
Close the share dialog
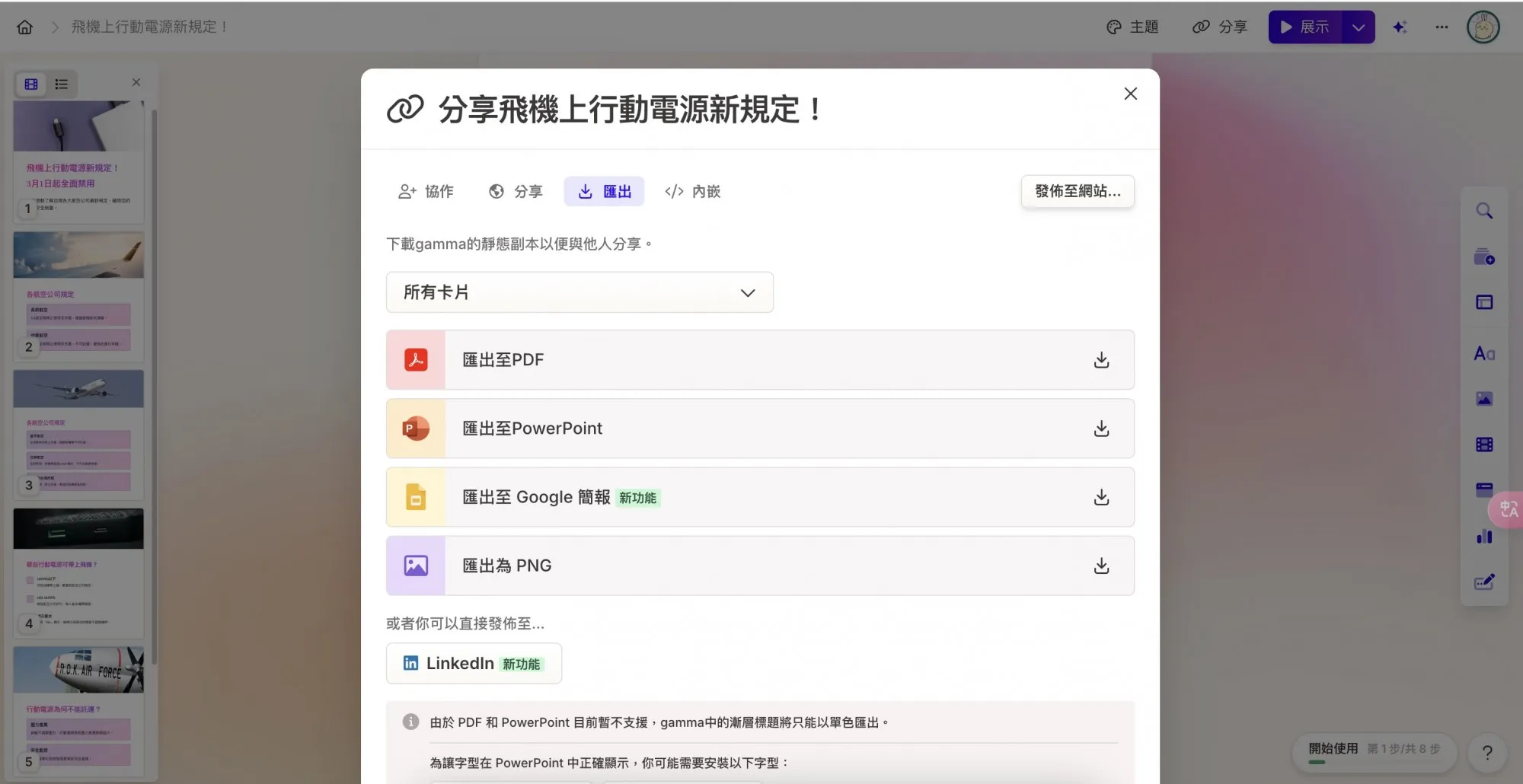click(x=1131, y=94)
